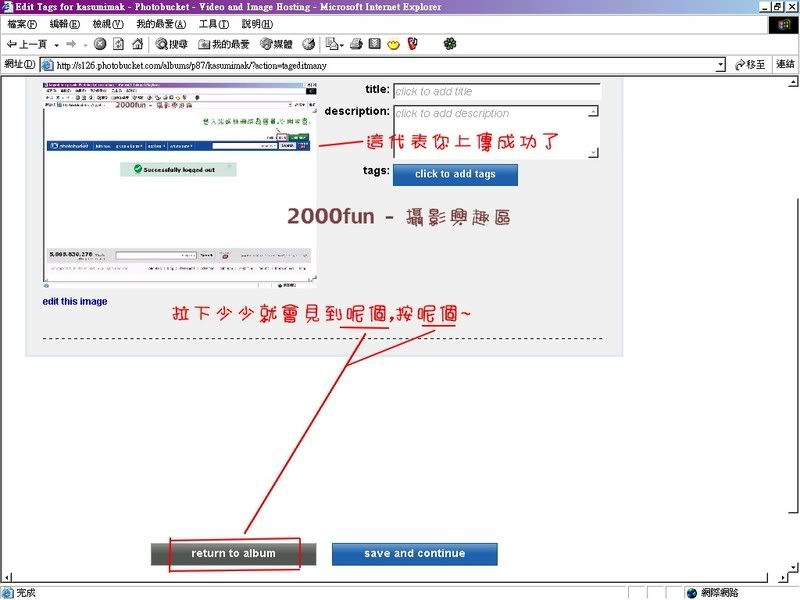The width and height of the screenshot is (800, 600).
Task: Go to the Home page icon
Action: tap(137, 44)
